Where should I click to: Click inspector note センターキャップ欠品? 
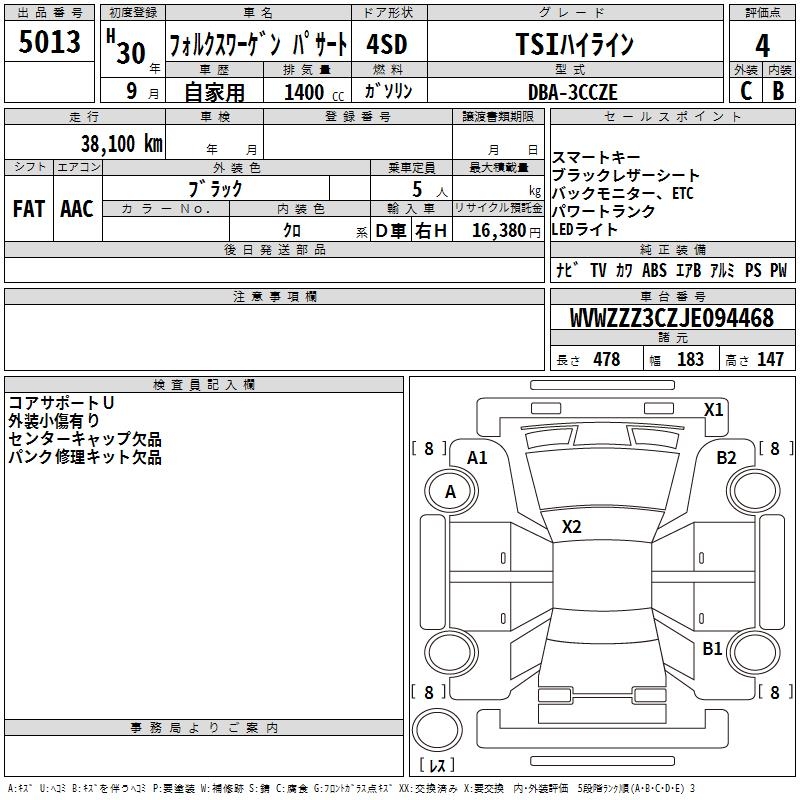coord(85,438)
